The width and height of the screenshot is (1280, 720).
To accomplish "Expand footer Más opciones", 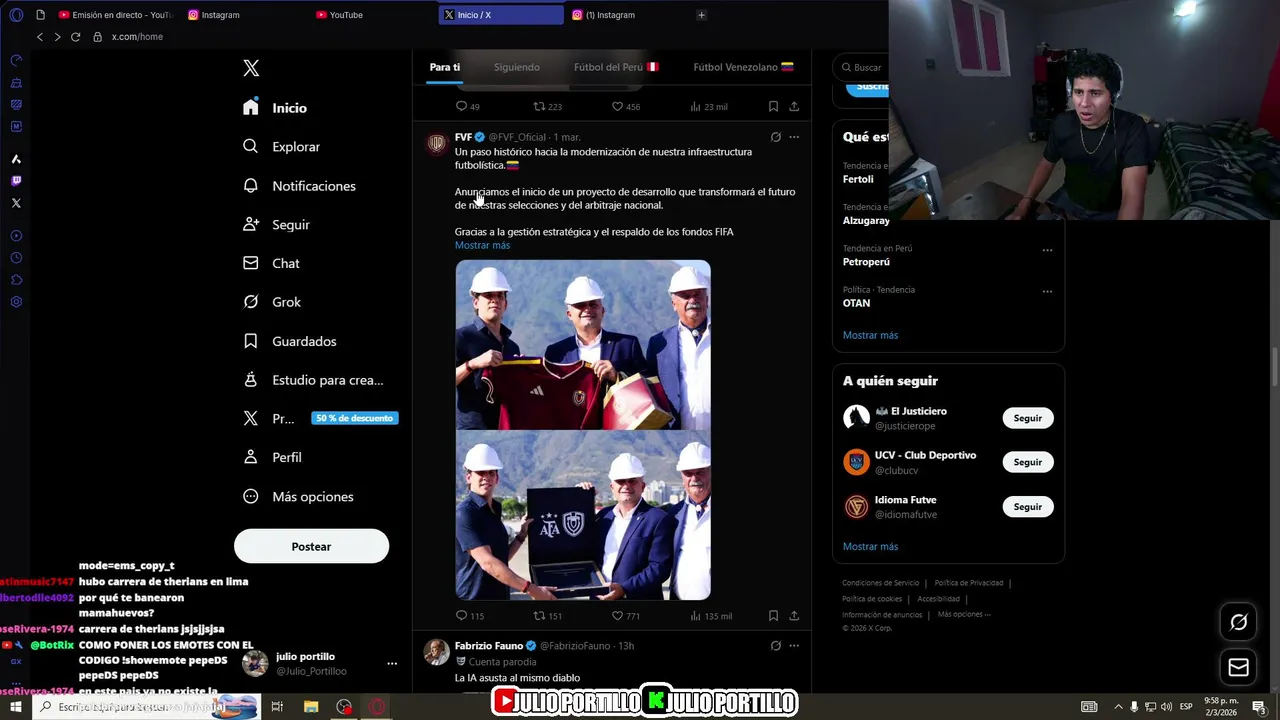I will (x=964, y=614).
